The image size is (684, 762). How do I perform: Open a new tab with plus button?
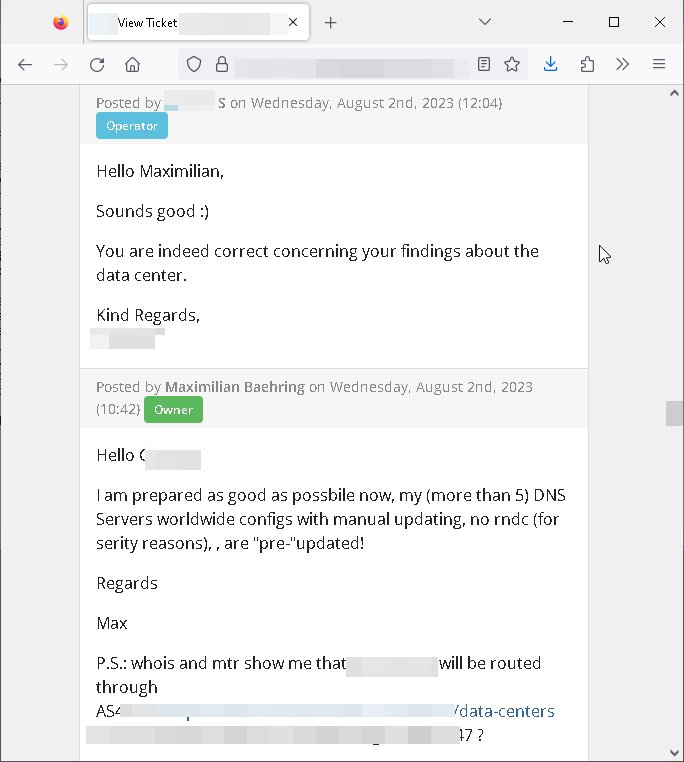click(x=331, y=22)
